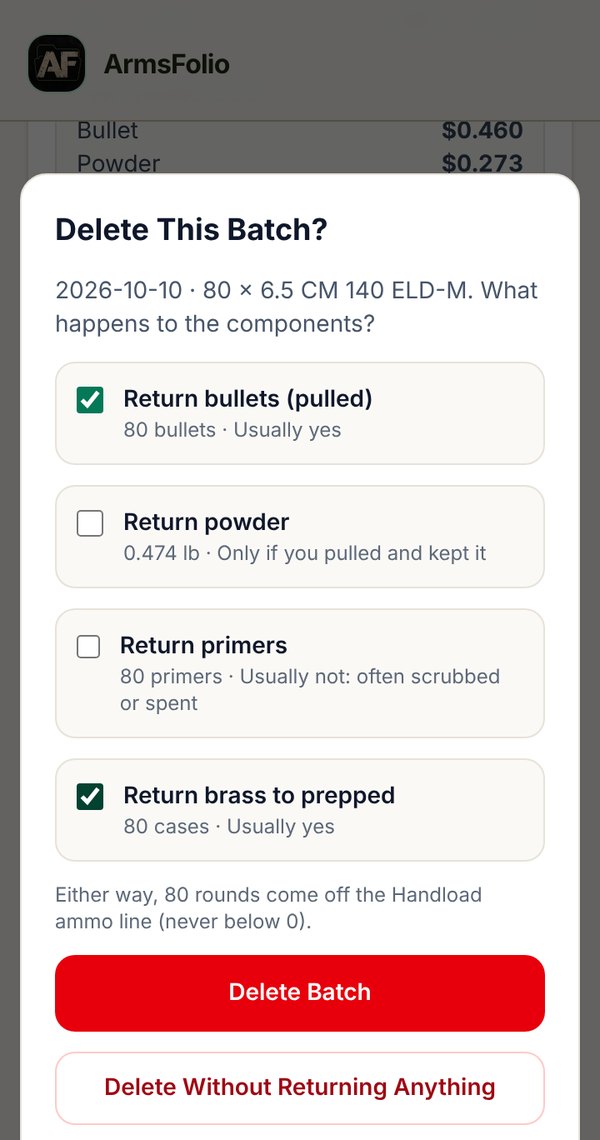The image size is (600, 1140).
Task: Uncheck the Return bullets (pulled) checkbox
Action: [90, 400]
